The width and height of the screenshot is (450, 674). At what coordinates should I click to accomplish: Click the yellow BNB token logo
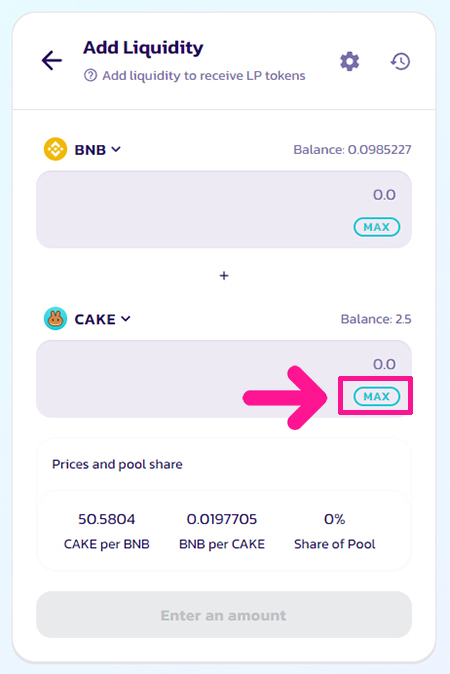coord(55,149)
